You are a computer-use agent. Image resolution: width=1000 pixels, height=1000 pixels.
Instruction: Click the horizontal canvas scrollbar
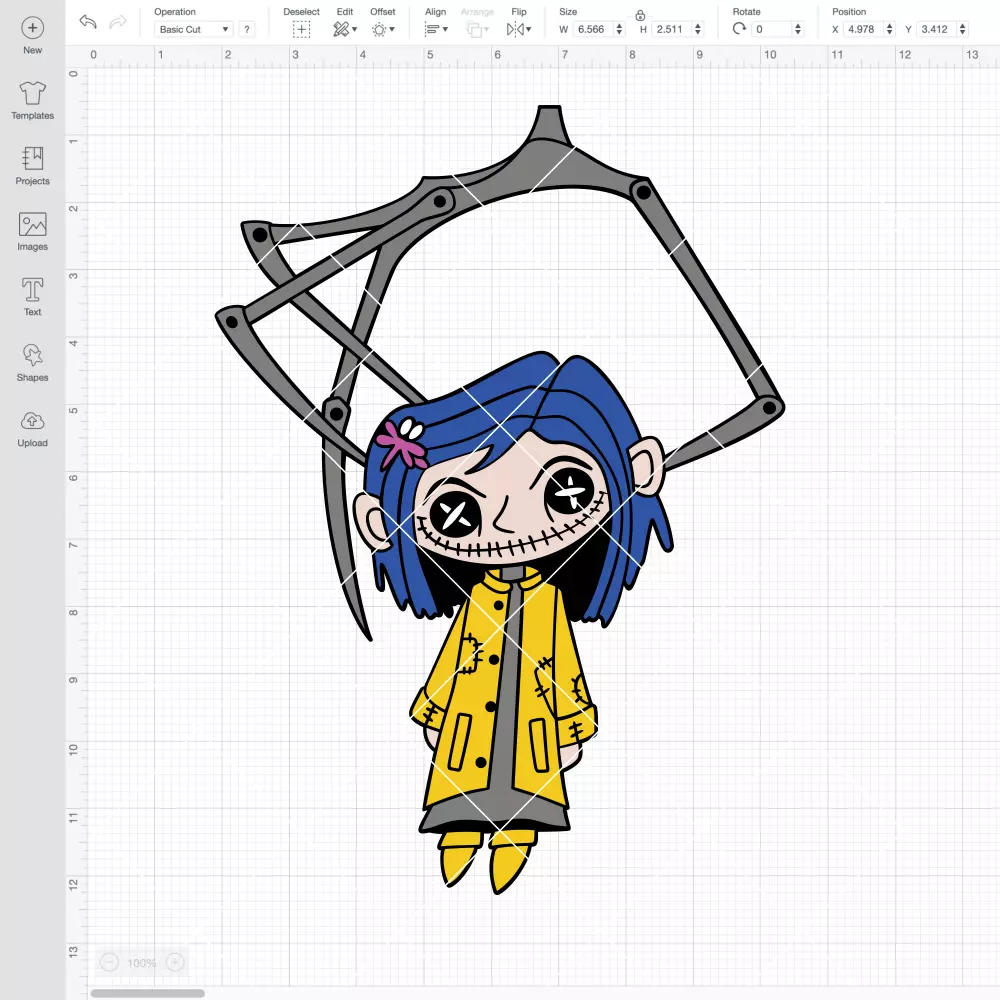[x=147, y=993]
